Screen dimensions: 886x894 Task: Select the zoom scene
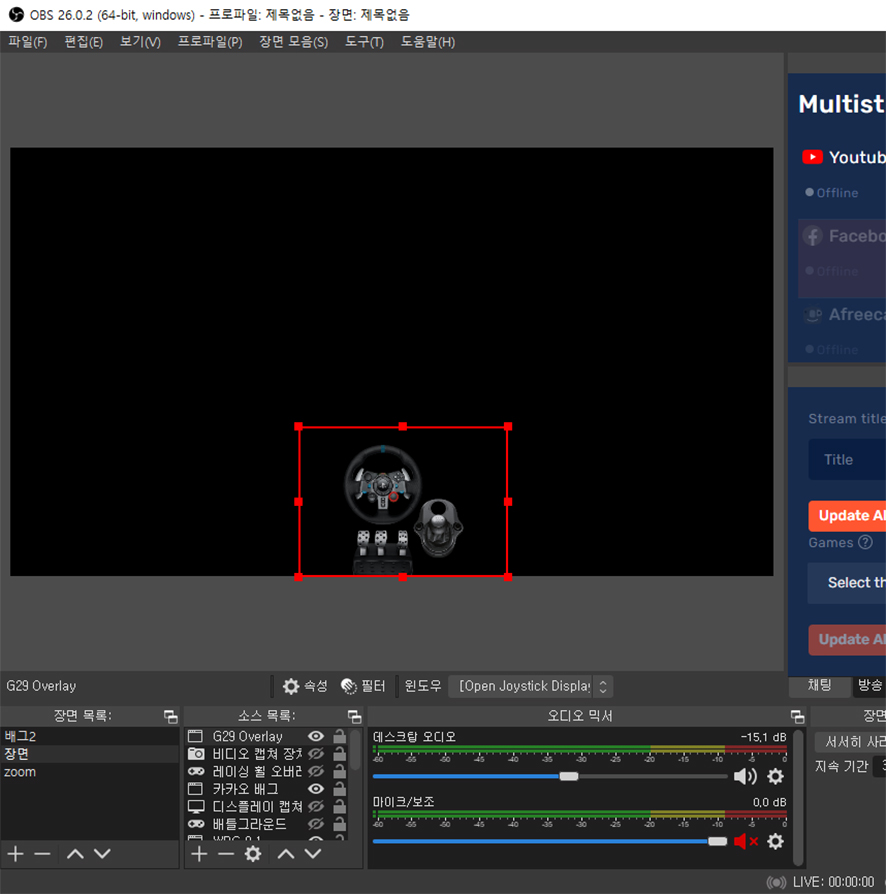tap(90, 771)
